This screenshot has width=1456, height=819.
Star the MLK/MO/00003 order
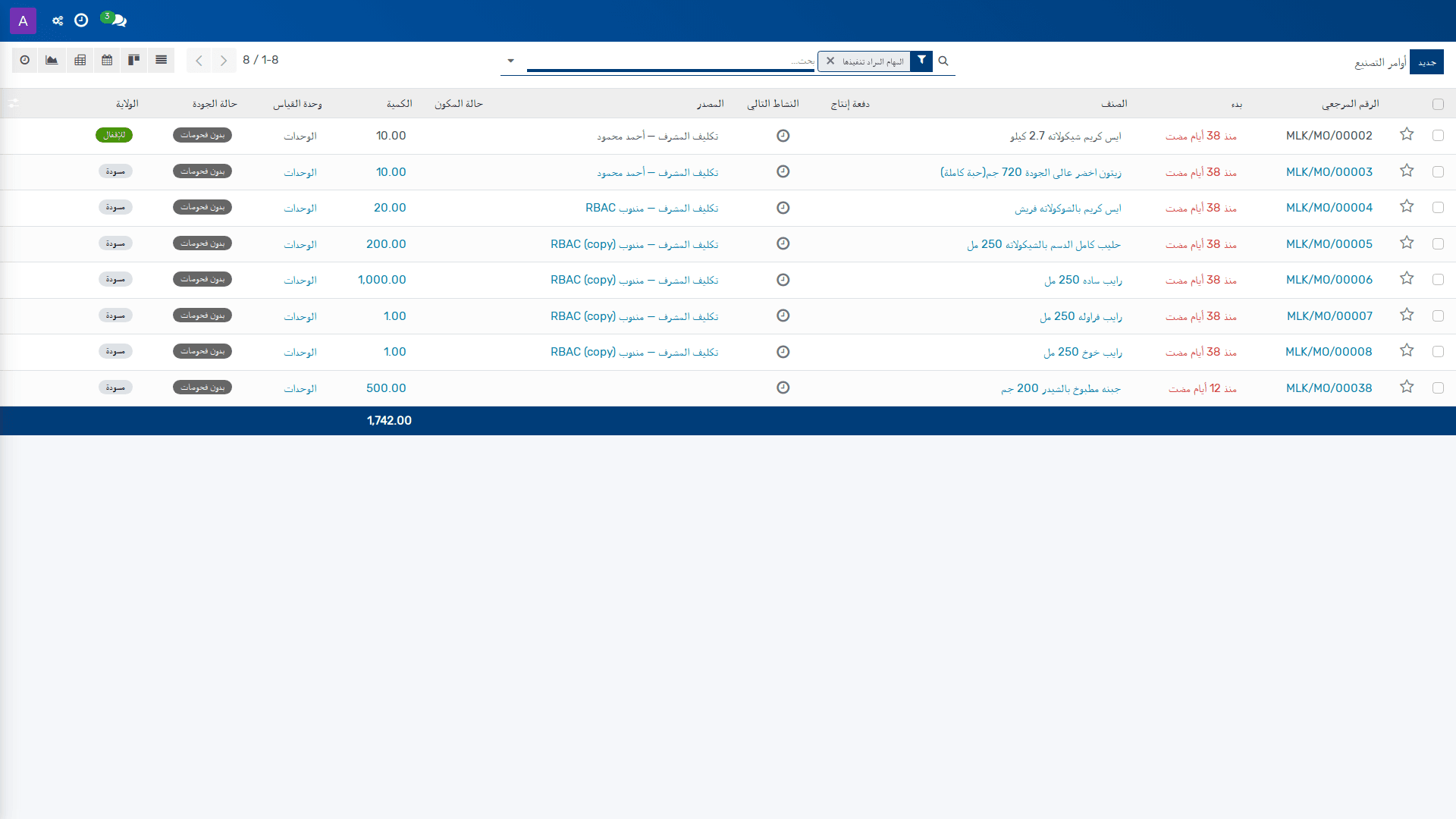(1407, 171)
